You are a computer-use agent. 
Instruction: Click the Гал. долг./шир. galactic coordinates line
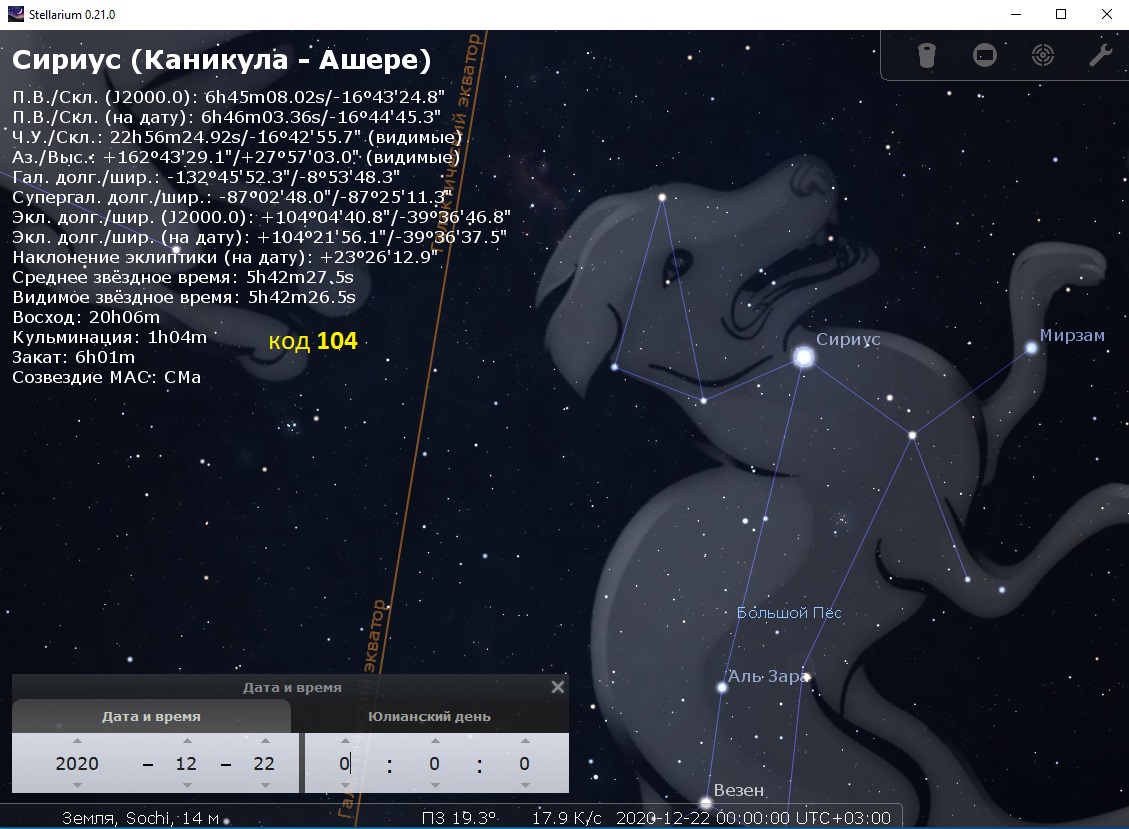click(206, 176)
